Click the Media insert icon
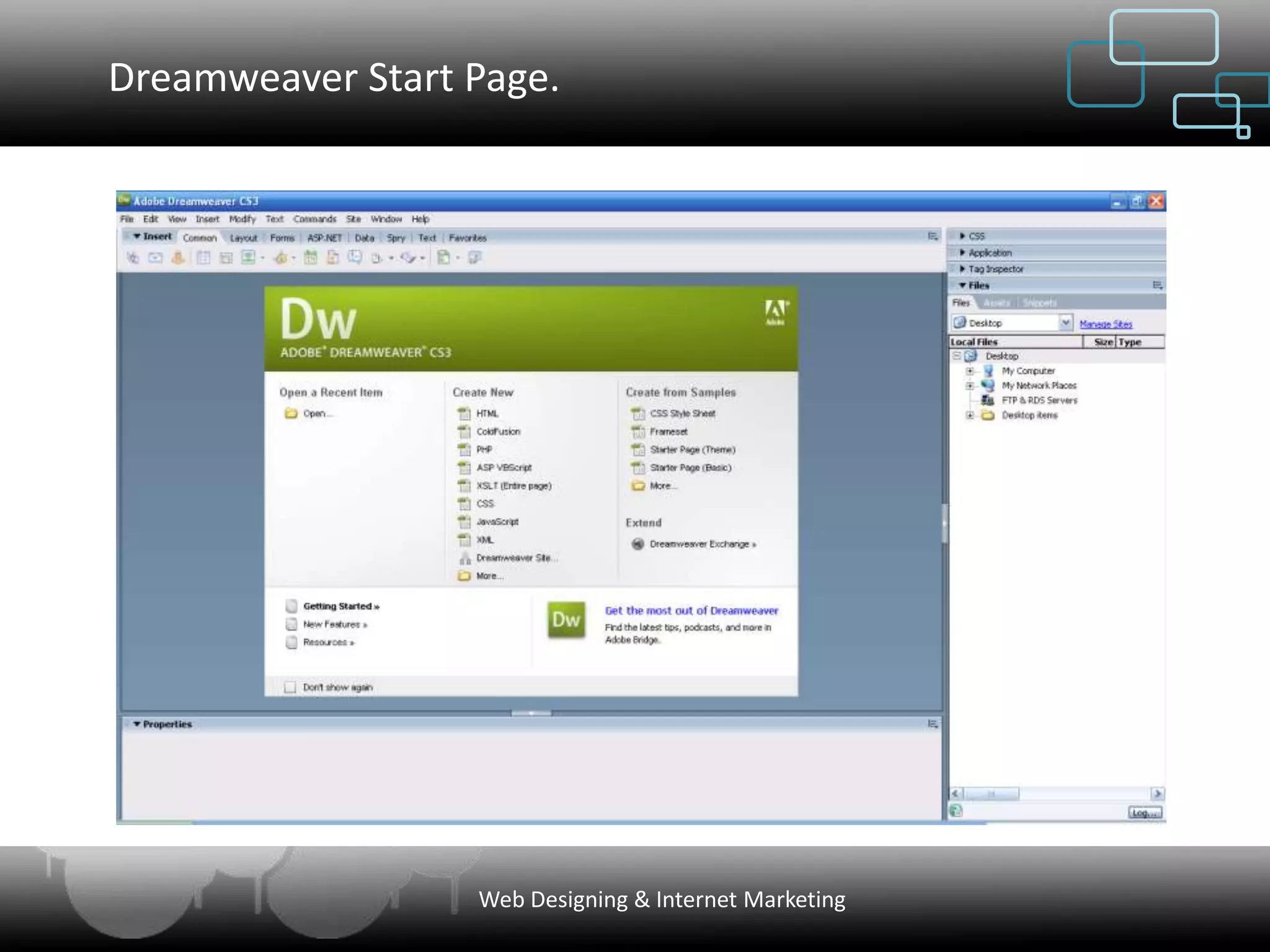 pos(281,258)
